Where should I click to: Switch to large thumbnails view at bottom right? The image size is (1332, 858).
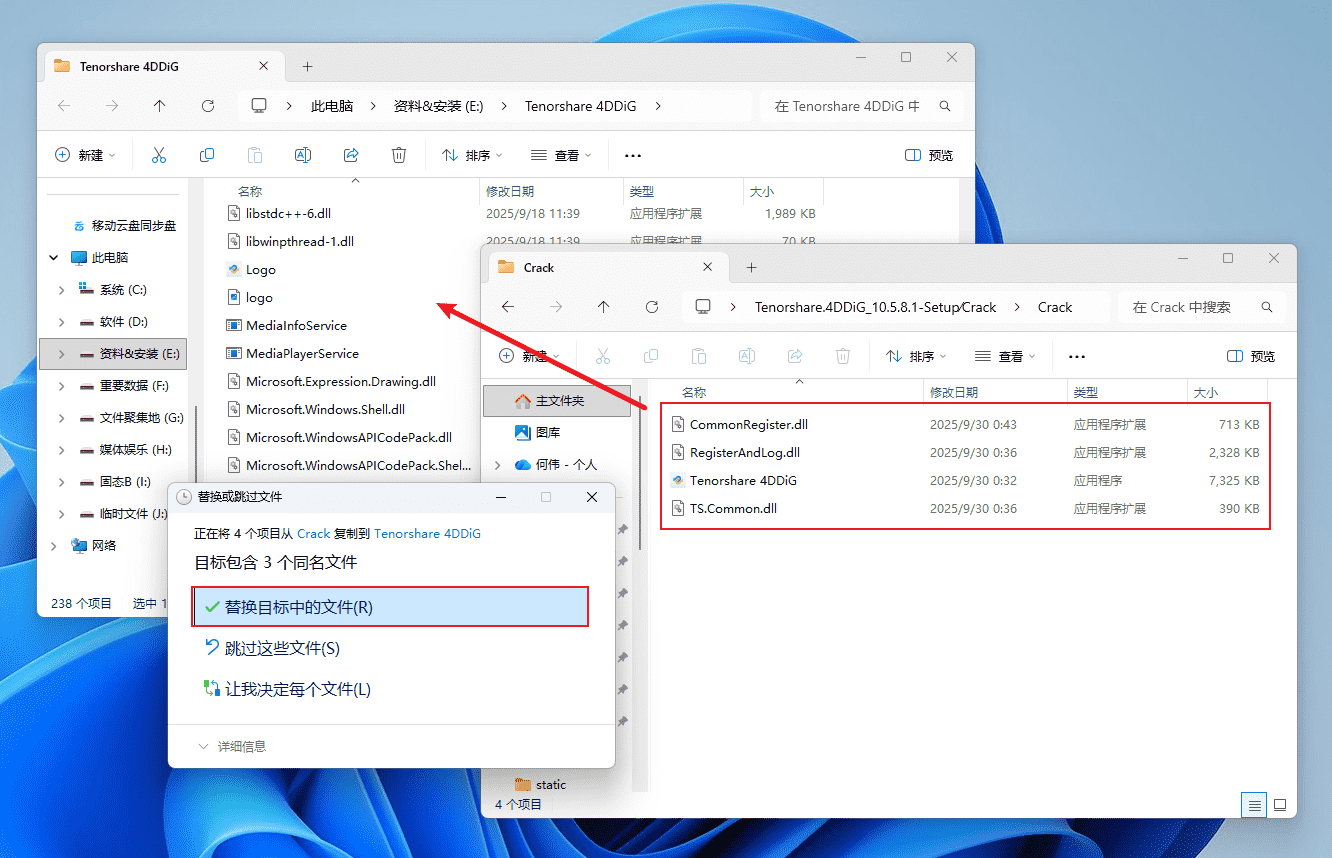point(1281,804)
